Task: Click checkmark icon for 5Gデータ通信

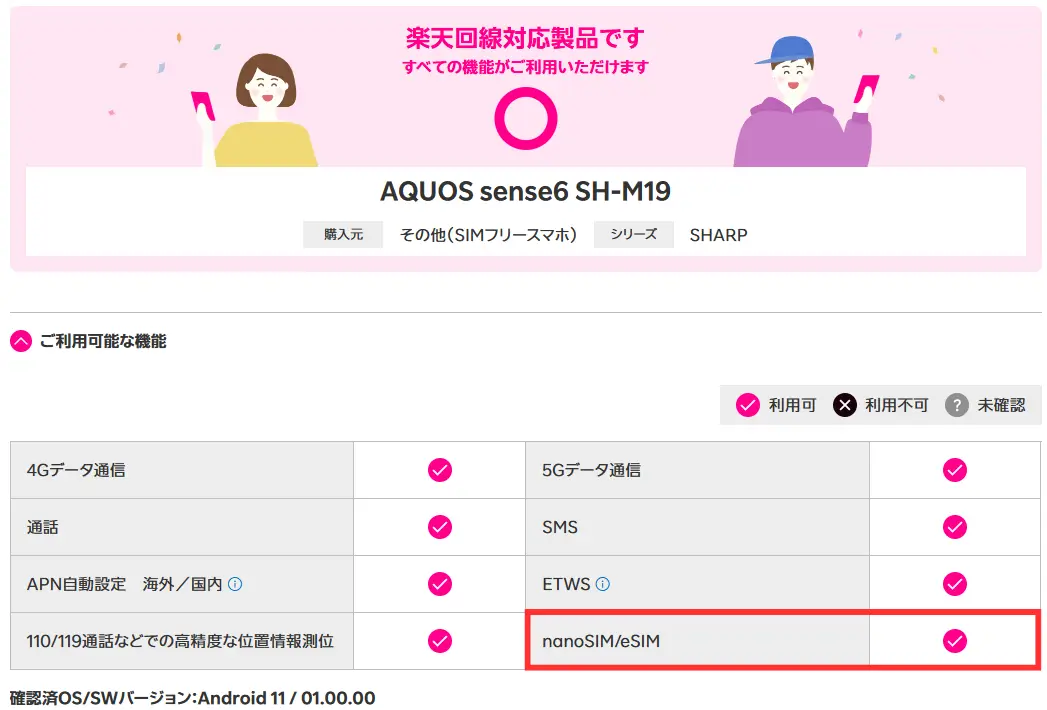Action: (955, 470)
